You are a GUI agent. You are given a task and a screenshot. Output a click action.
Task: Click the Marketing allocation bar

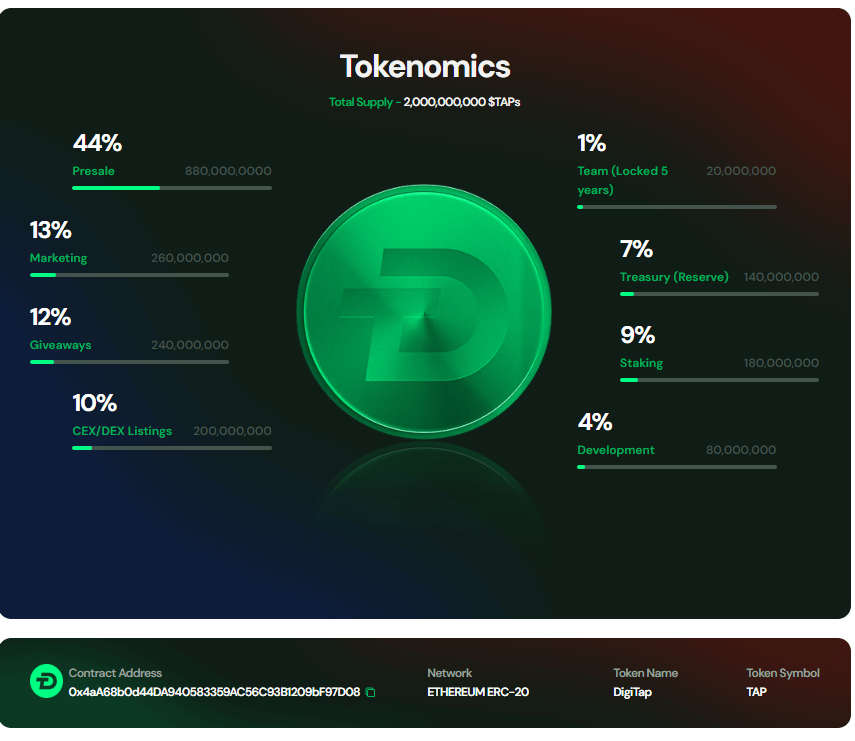tap(129, 275)
